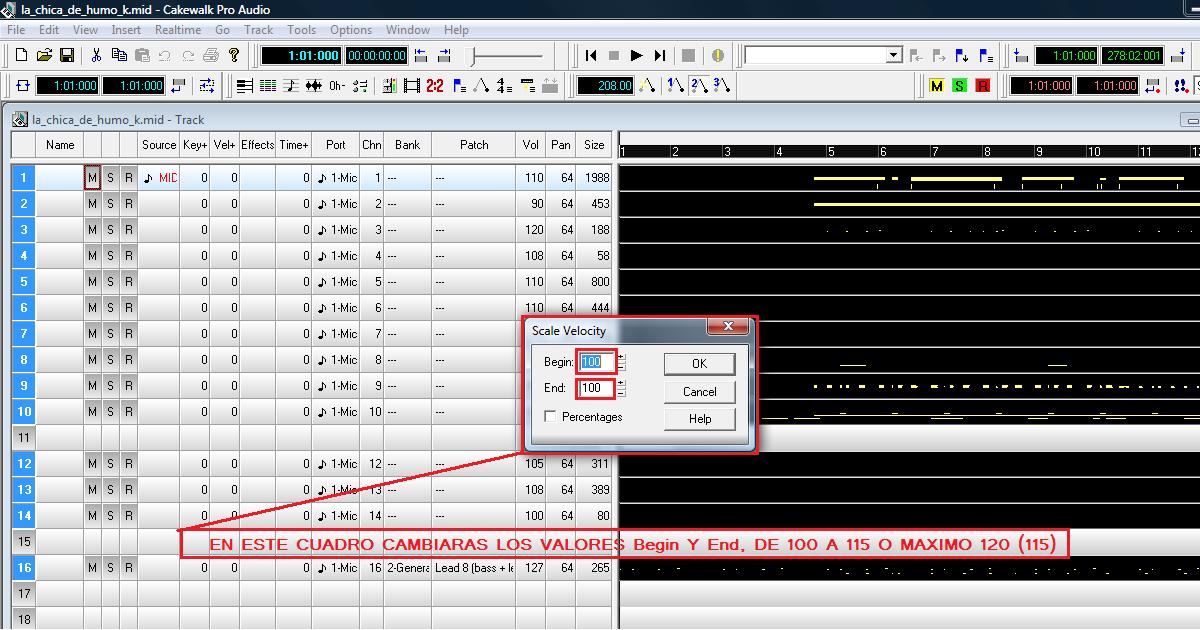Click the Cut scissors icon
This screenshot has width=1200, height=630.
pos(96,56)
